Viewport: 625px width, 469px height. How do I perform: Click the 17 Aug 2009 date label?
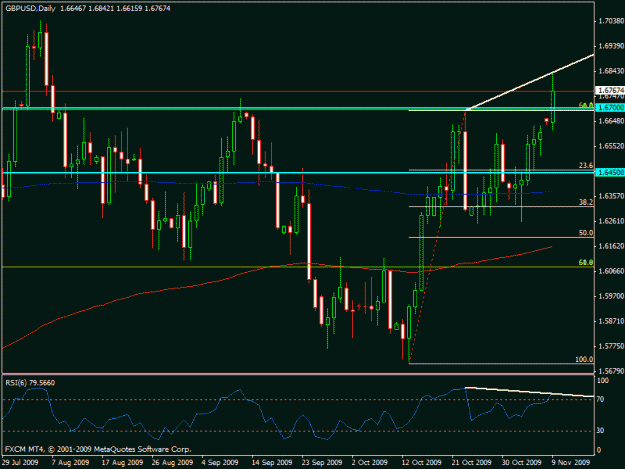pos(122,462)
